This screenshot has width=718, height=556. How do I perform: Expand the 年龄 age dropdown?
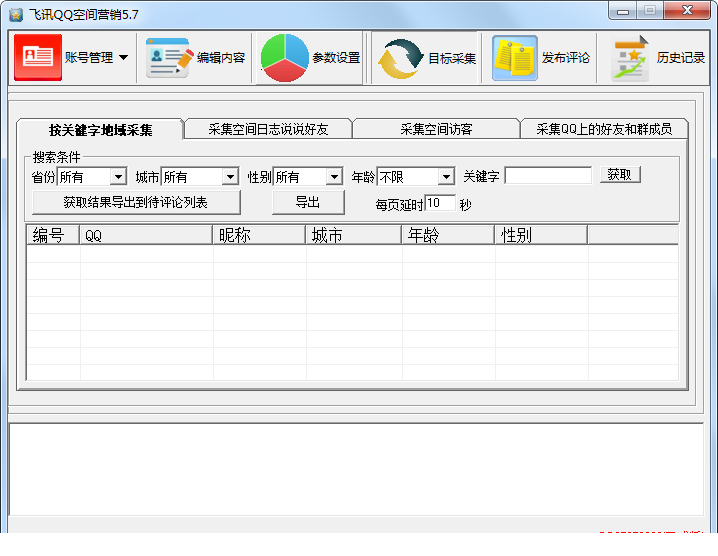point(446,177)
